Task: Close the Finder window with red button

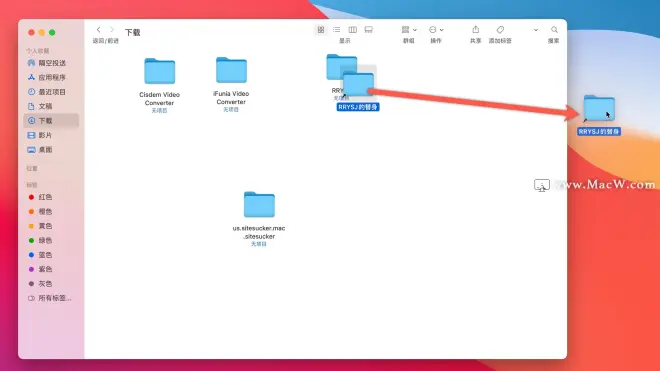Action: coord(31,32)
